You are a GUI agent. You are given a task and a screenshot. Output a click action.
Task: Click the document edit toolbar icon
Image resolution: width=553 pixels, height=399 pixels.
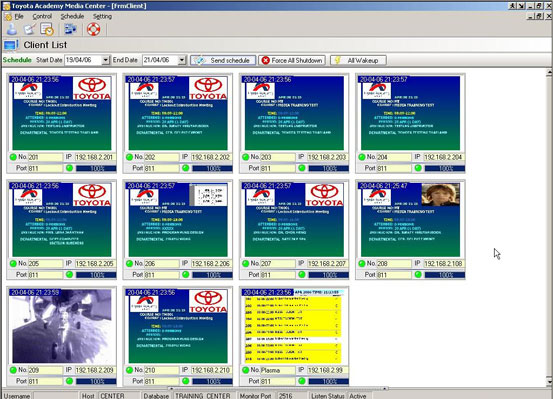point(29,29)
